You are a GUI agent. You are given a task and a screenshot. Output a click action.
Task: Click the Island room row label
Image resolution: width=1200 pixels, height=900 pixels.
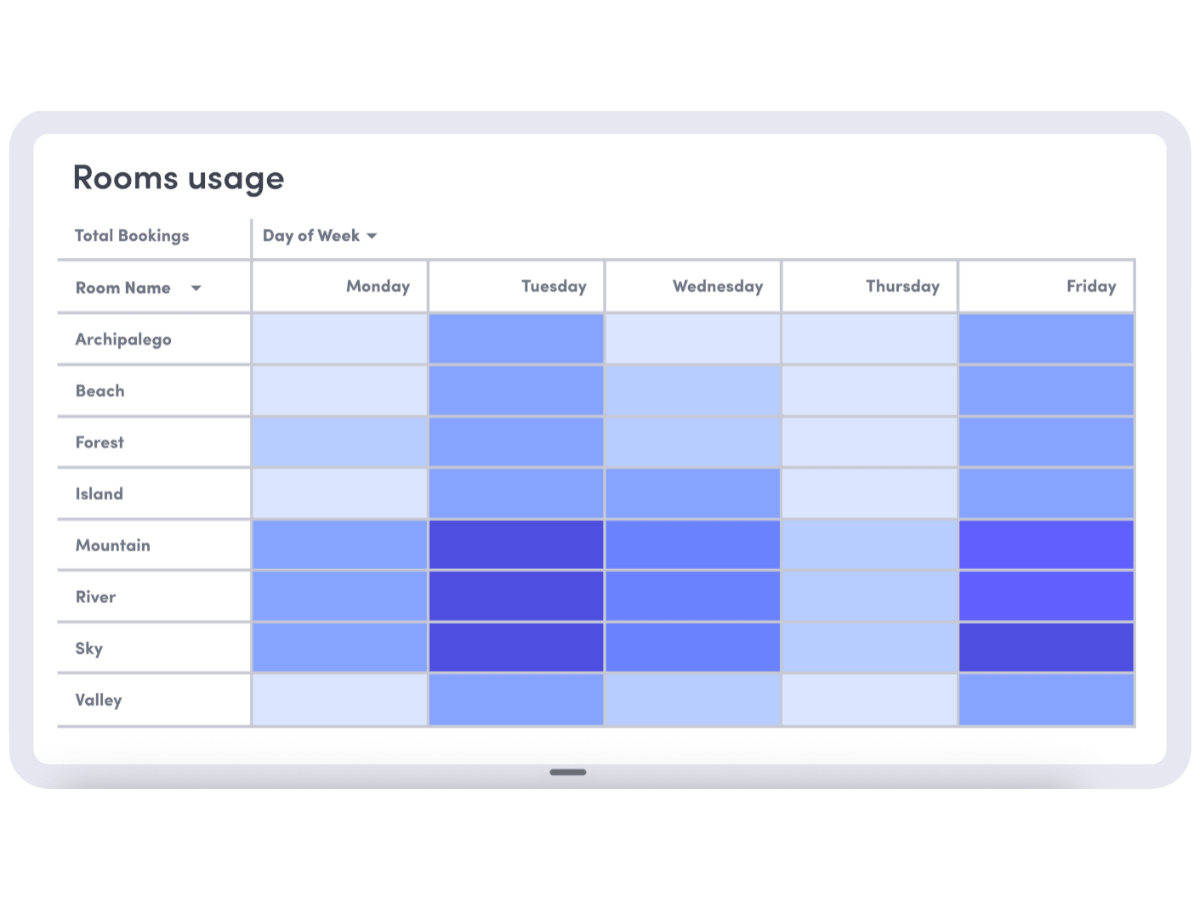(99, 494)
